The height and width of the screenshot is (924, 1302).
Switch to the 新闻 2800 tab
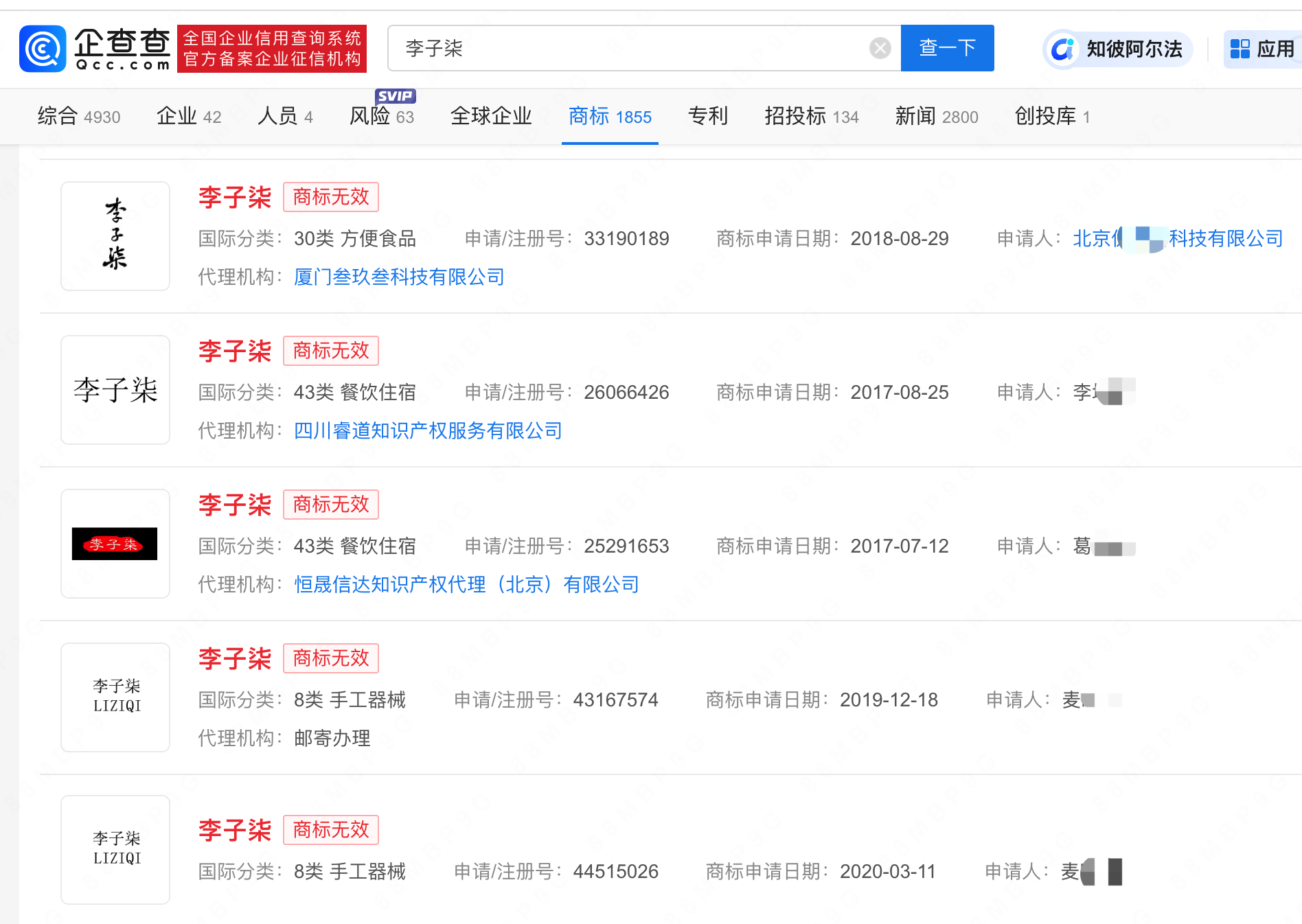point(937,116)
